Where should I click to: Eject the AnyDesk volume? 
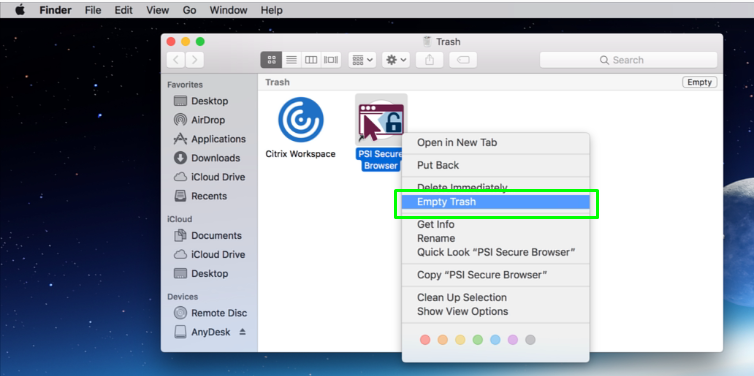(242, 332)
